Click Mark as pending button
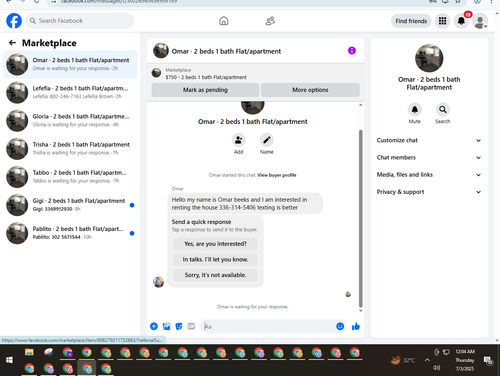Image resolution: width=500 pixels, height=376 pixels. (x=205, y=90)
